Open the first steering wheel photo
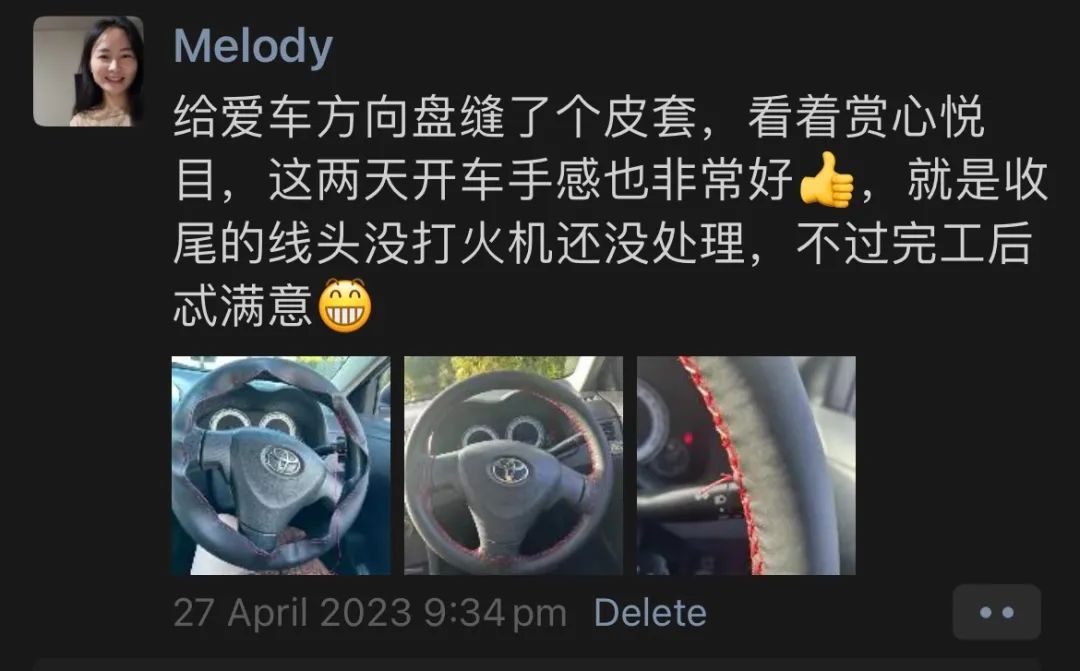1080x671 pixels. coord(281,465)
